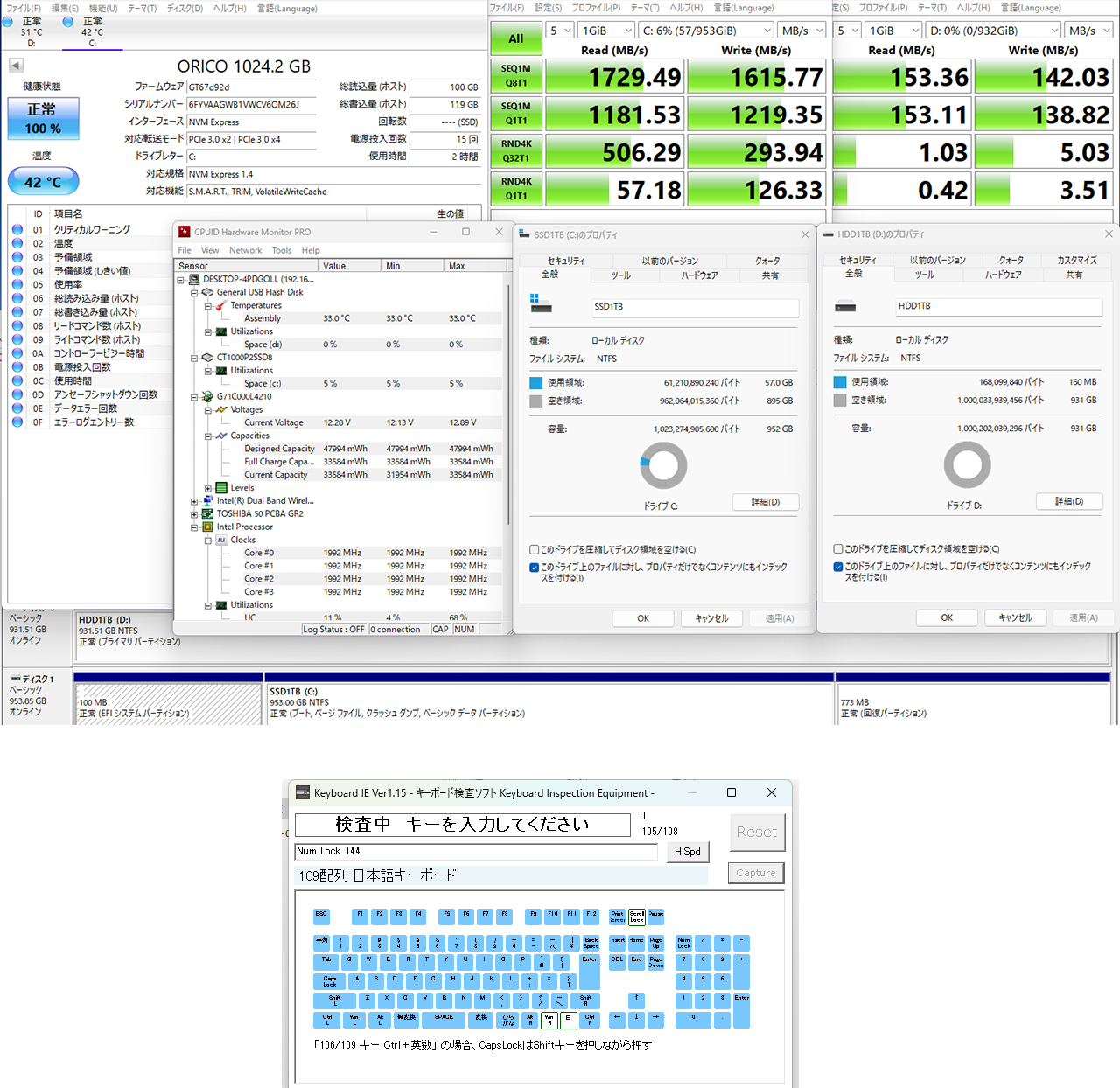Open the Tools menu in Hardware Monitor
This screenshot has width=1120, height=1088.
(x=282, y=250)
